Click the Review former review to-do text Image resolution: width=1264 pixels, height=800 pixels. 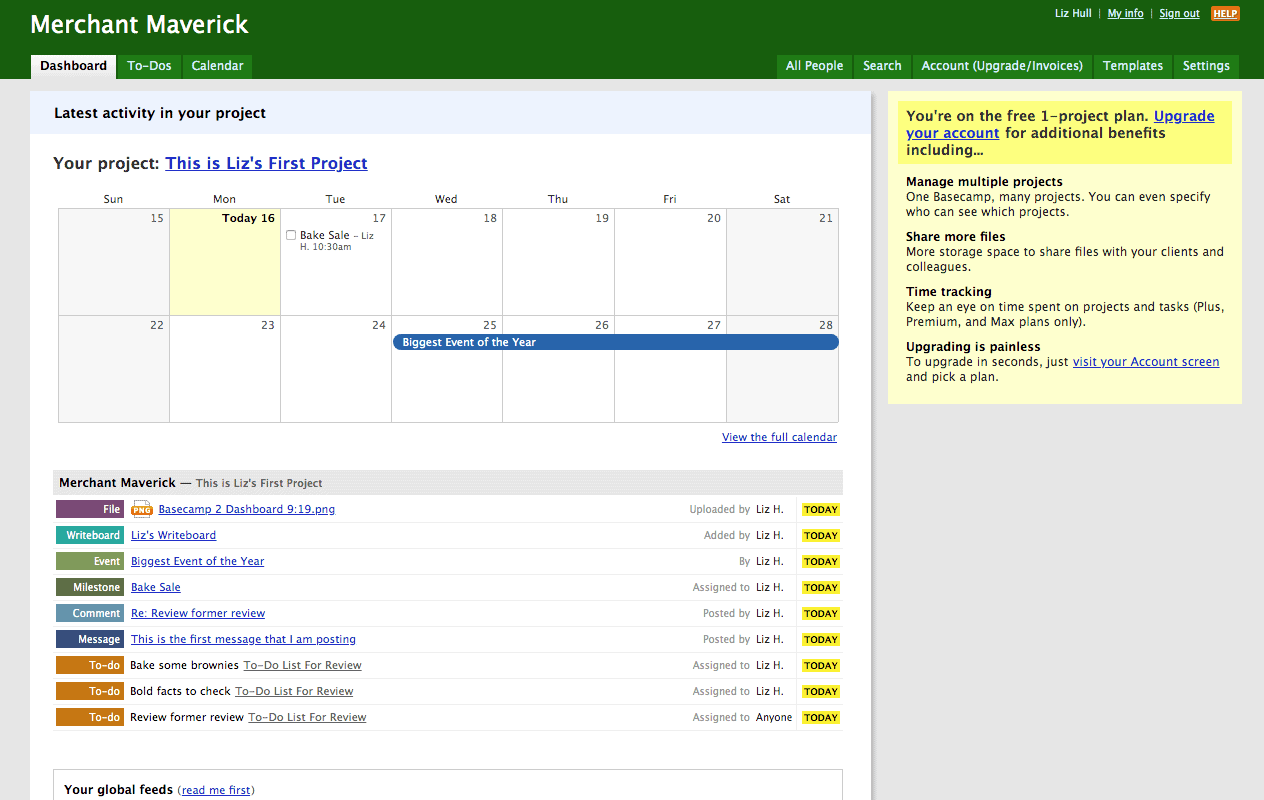pos(186,717)
